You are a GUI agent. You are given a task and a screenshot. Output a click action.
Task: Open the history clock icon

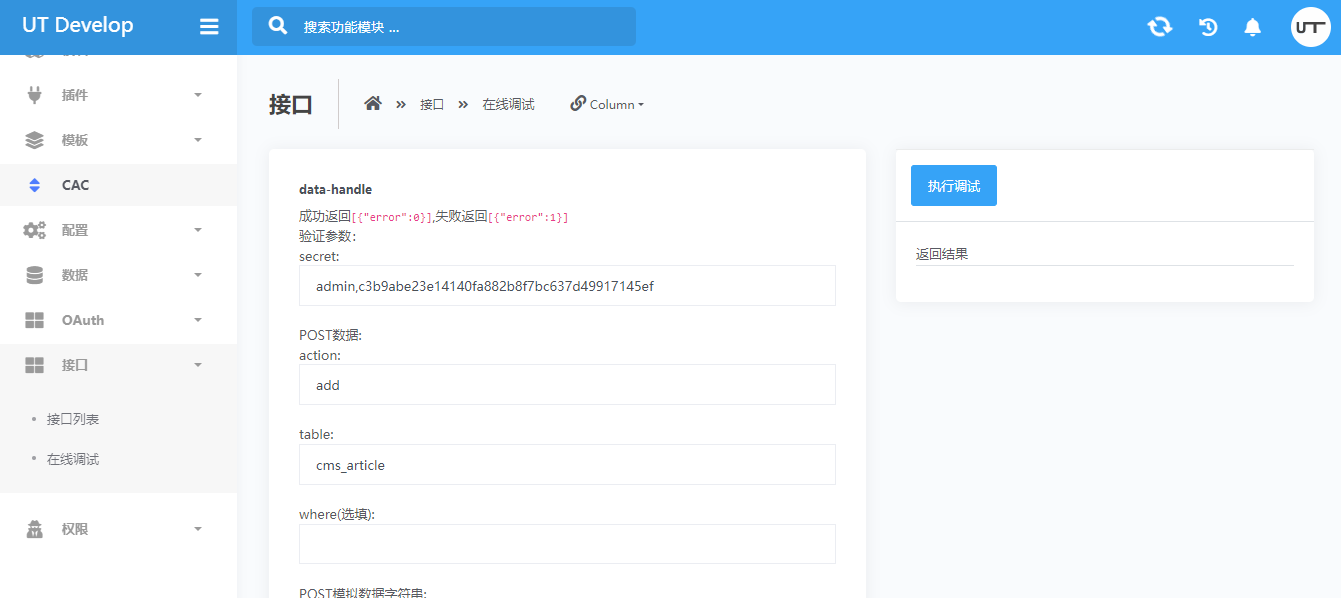pyautogui.click(x=1208, y=27)
